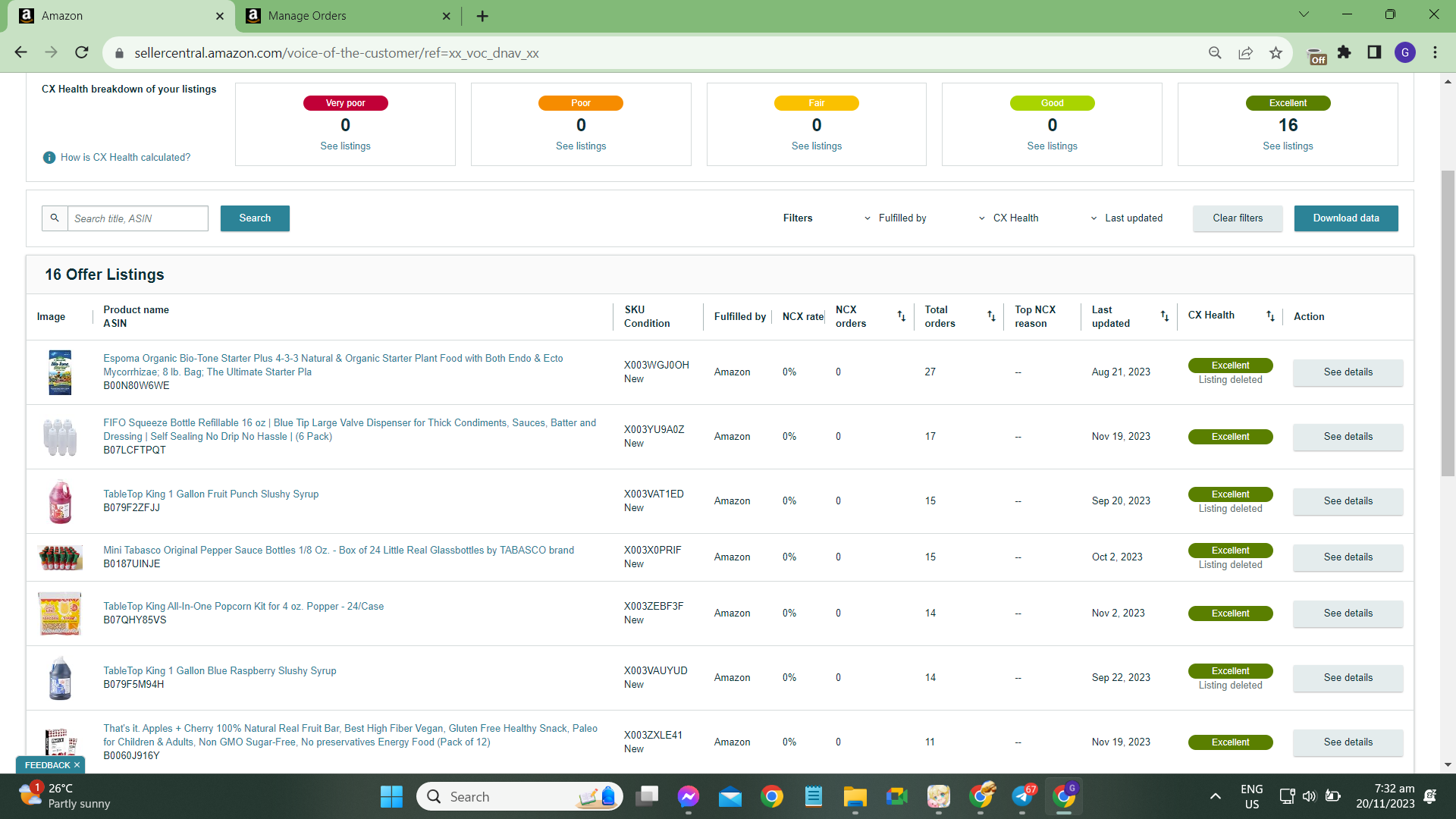Open the Google profile avatar G
Image resolution: width=1456 pixels, height=819 pixels.
1404,52
